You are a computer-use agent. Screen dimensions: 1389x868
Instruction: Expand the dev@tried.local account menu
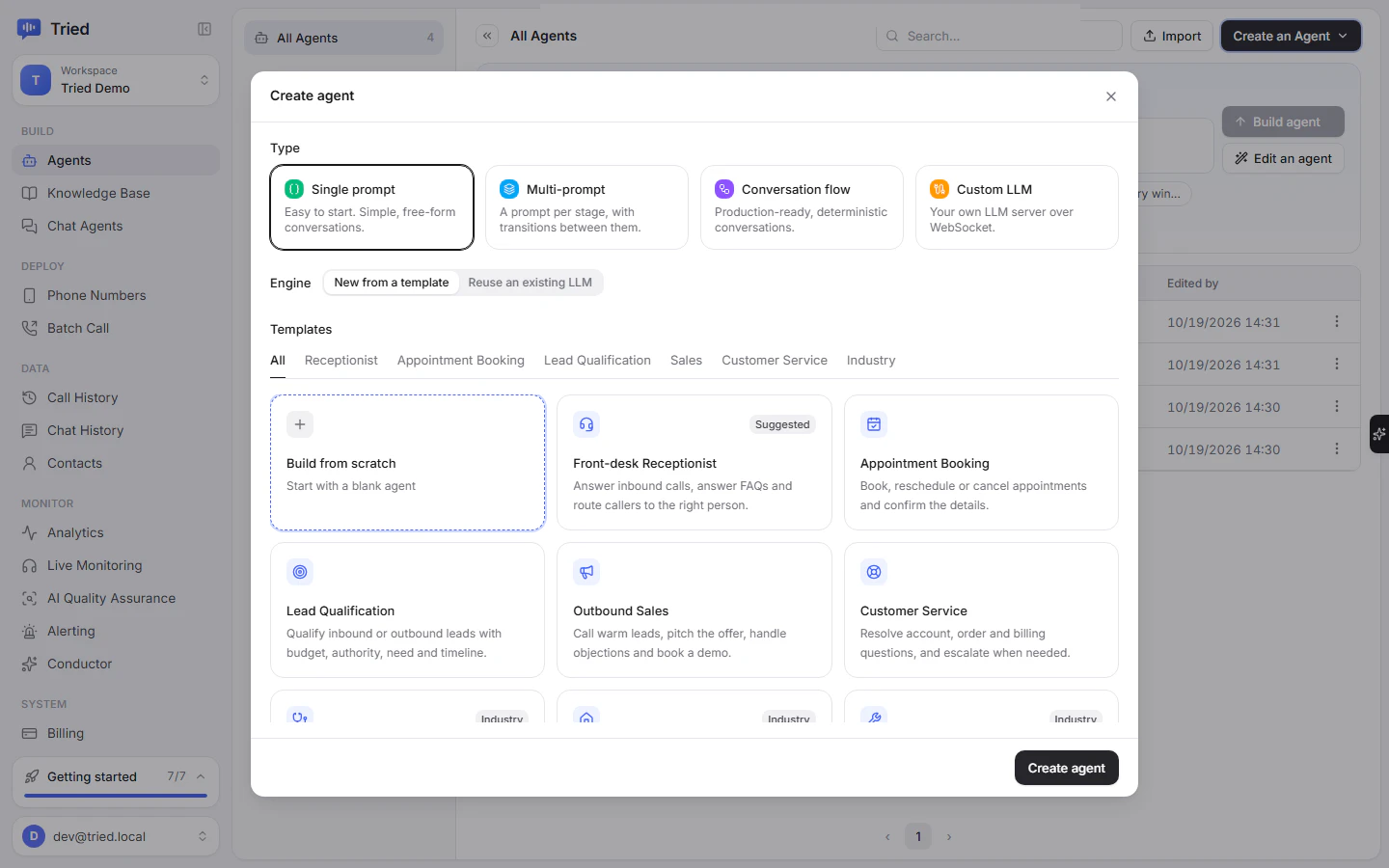[x=116, y=836]
